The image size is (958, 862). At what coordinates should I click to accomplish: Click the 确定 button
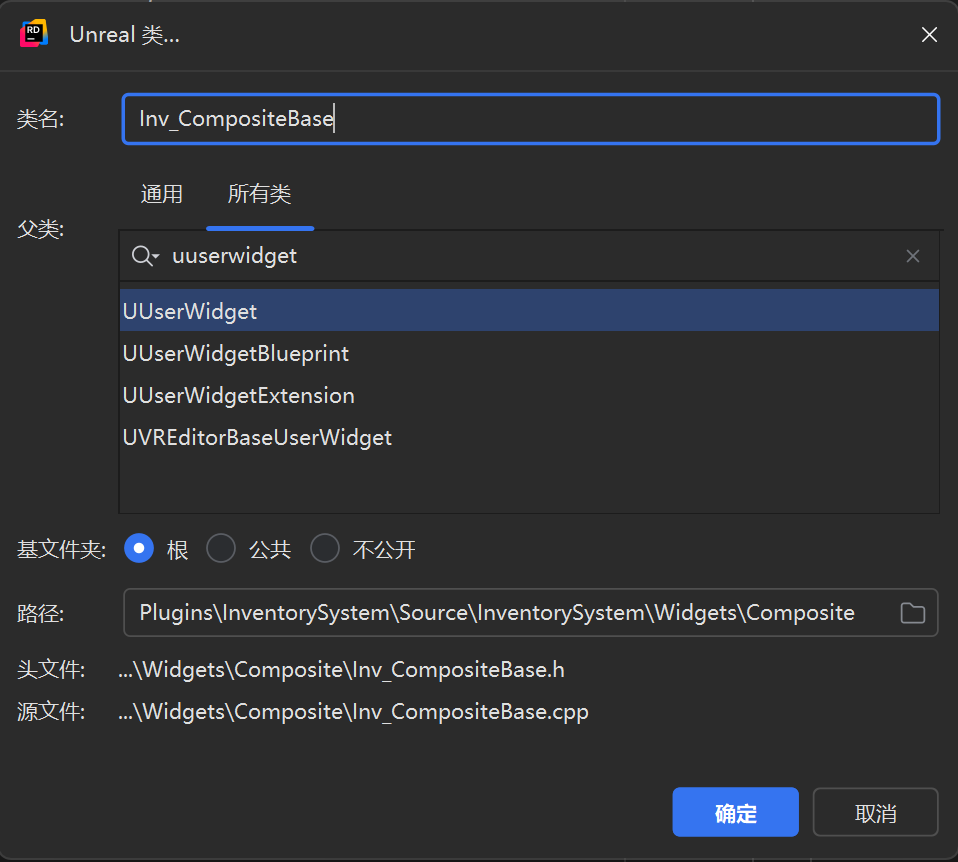[735, 812]
